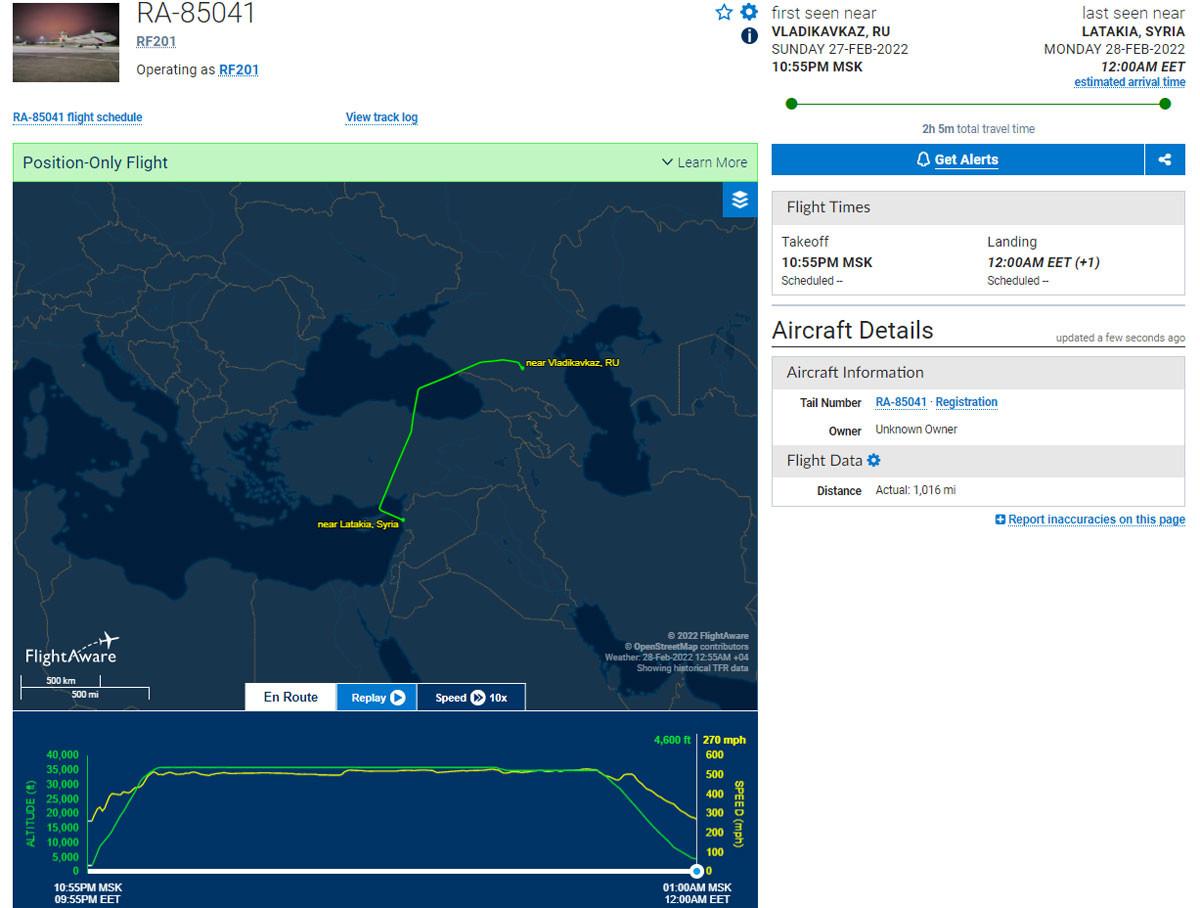
Task: Start the Replay playback
Action: point(377,697)
